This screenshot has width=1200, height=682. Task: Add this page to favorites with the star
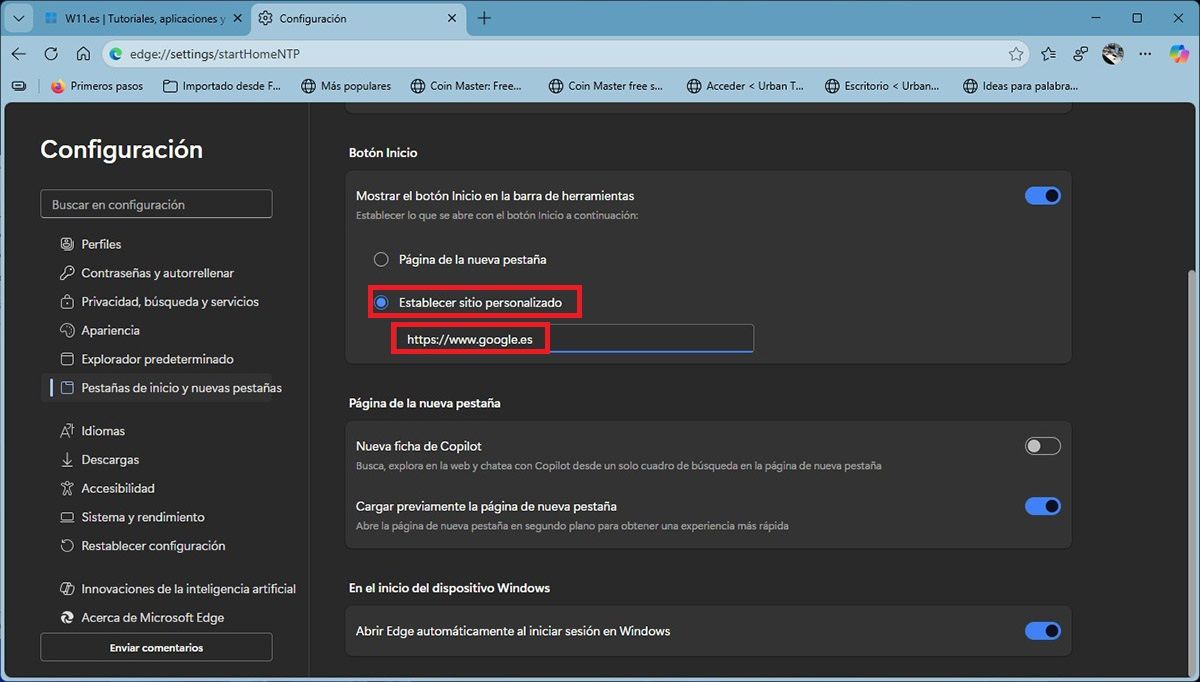pyautogui.click(x=1016, y=54)
